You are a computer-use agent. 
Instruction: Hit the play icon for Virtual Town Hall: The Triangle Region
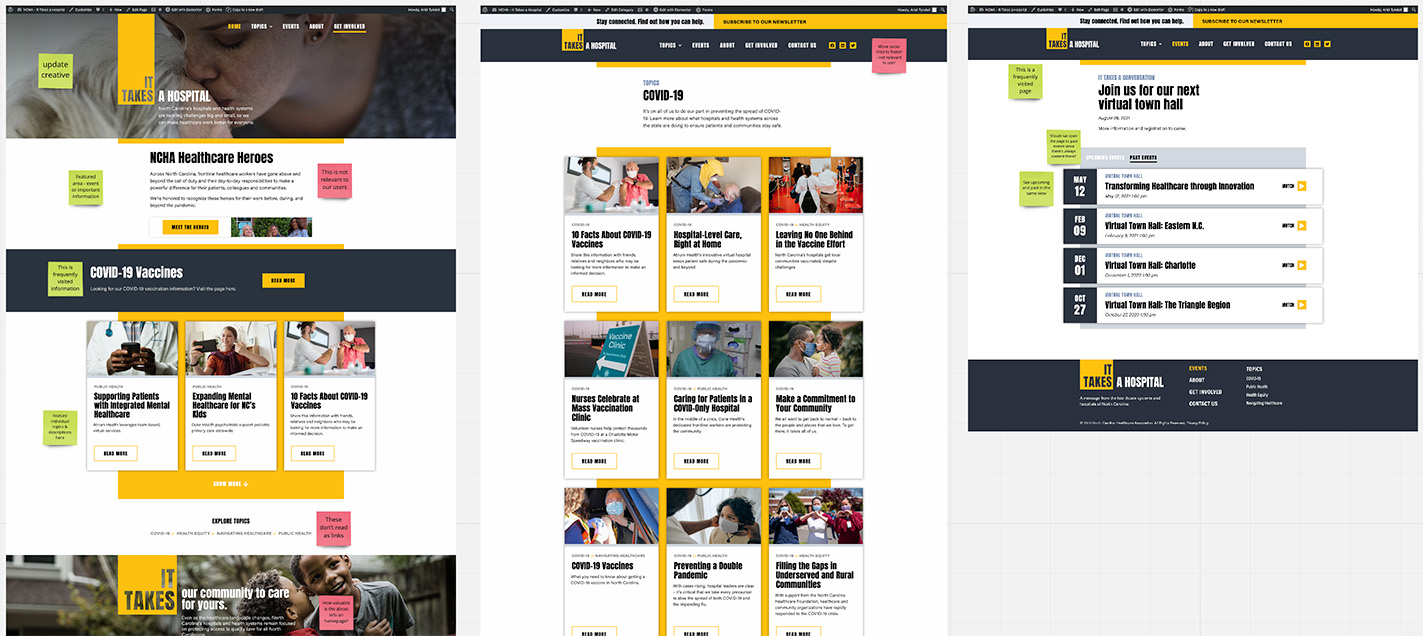[x=1301, y=304]
